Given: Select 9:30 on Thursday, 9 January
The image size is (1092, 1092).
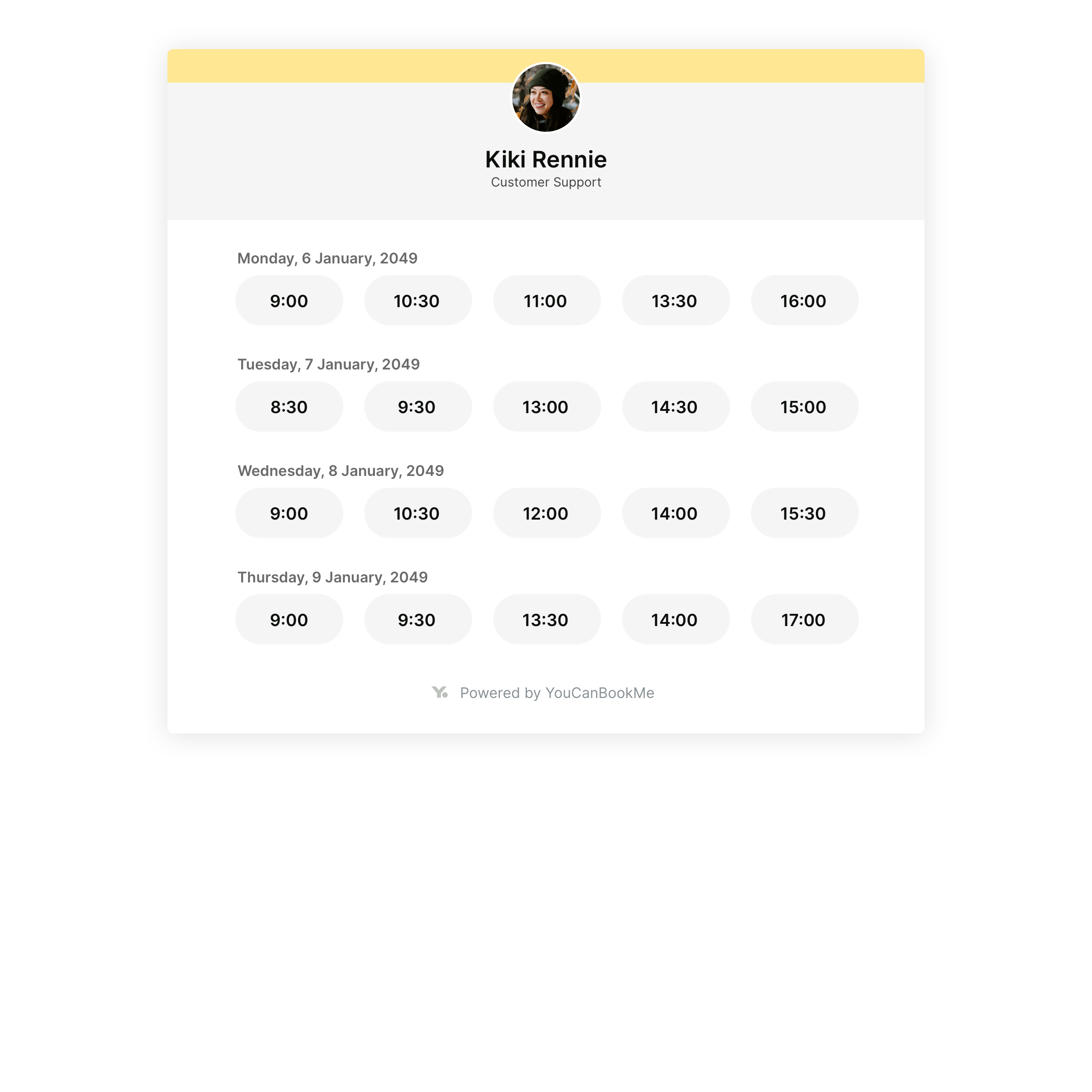Looking at the screenshot, I should [x=418, y=619].
